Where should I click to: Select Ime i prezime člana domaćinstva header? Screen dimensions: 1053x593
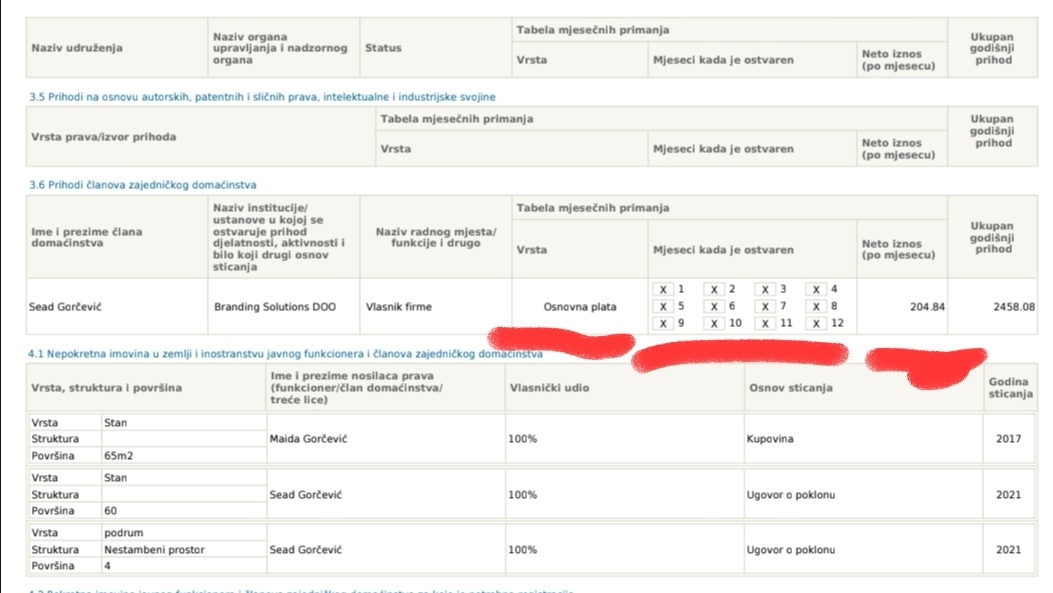click(x=87, y=237)
